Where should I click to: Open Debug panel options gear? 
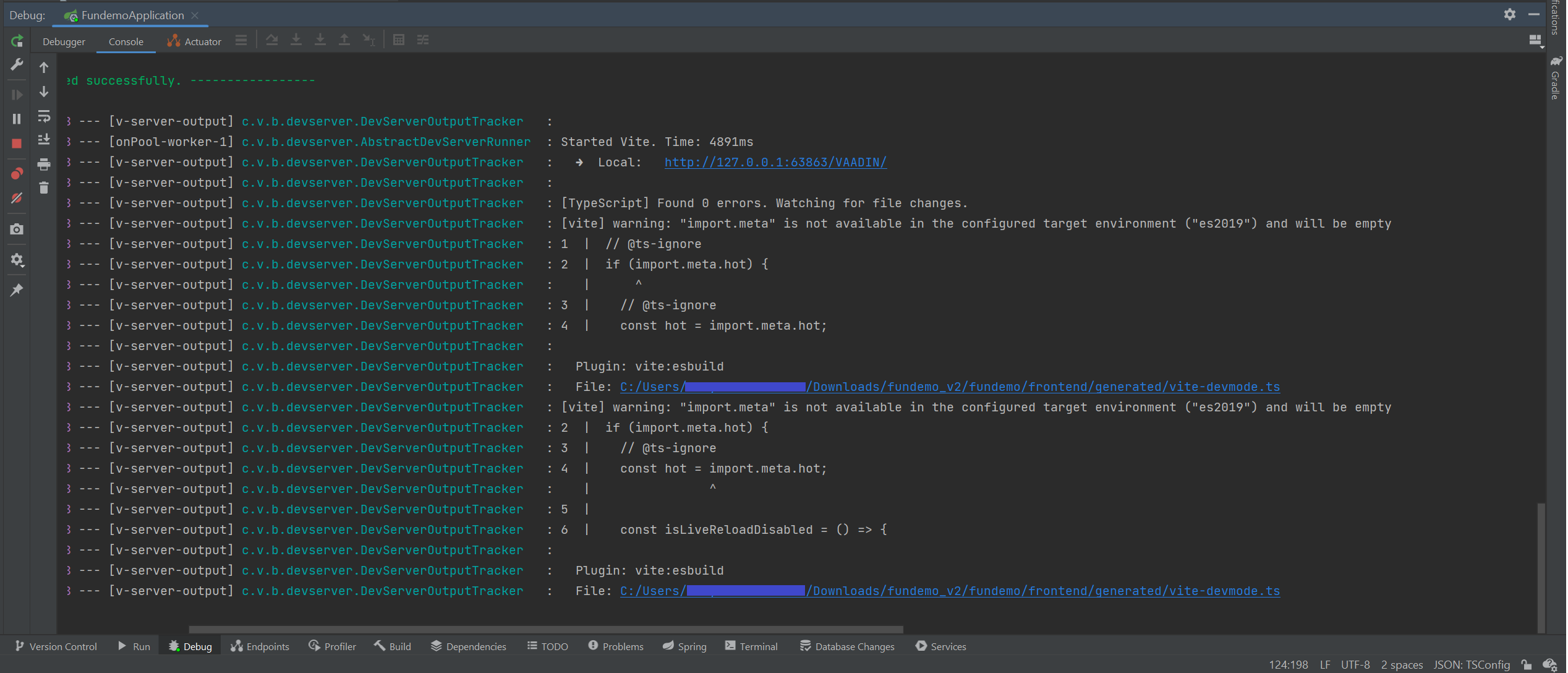(x=1510, y=14)
